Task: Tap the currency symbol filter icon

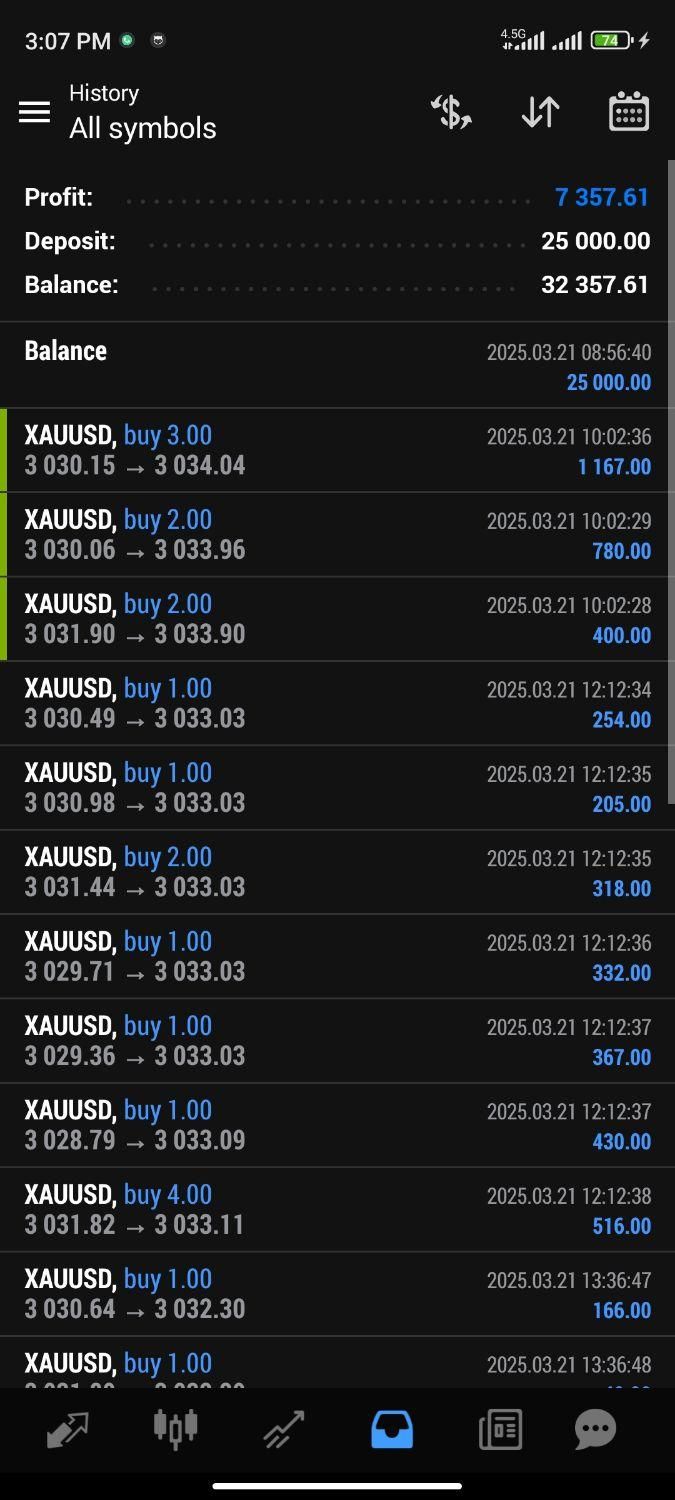Action: (451, 112)
